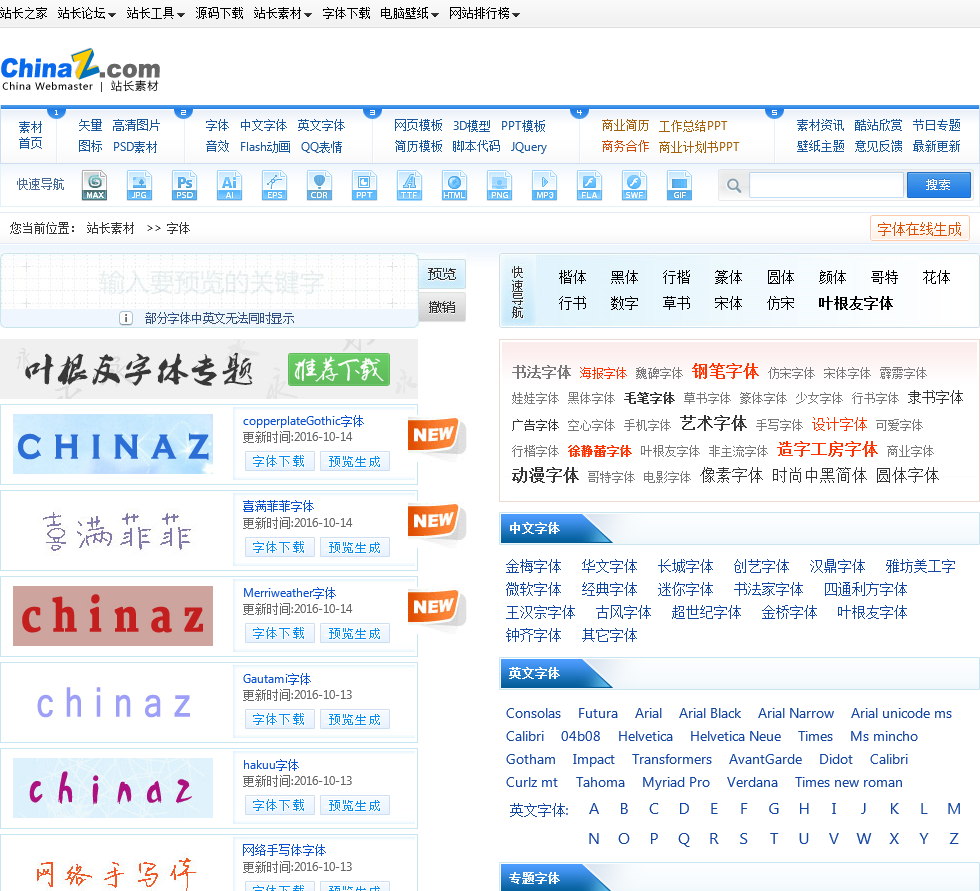Open the PPT模板 navigation link

click(523, 126)
